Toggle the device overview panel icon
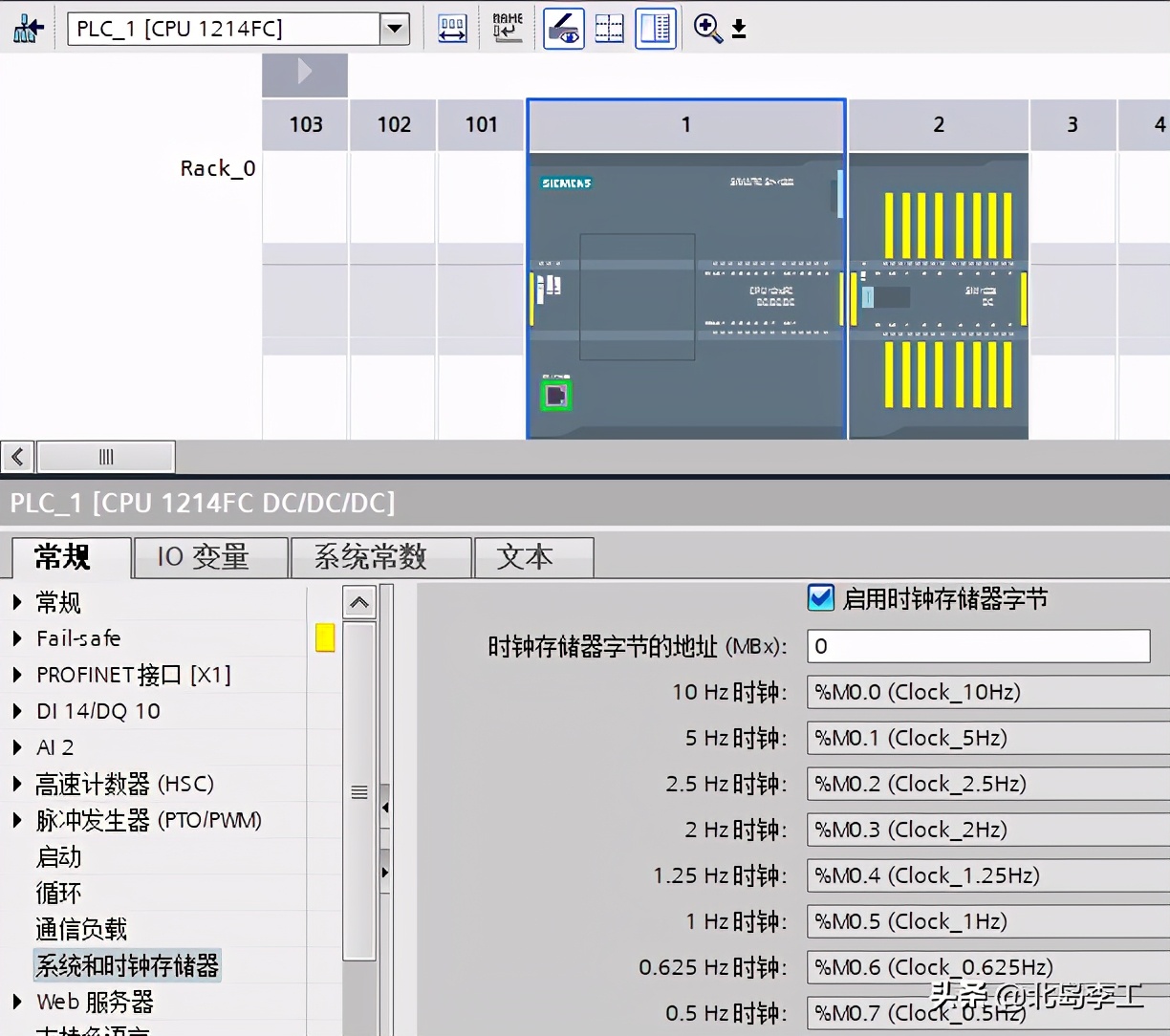Image resolution: width=1170 pixels, height=1036 pixels. point(656,29)
